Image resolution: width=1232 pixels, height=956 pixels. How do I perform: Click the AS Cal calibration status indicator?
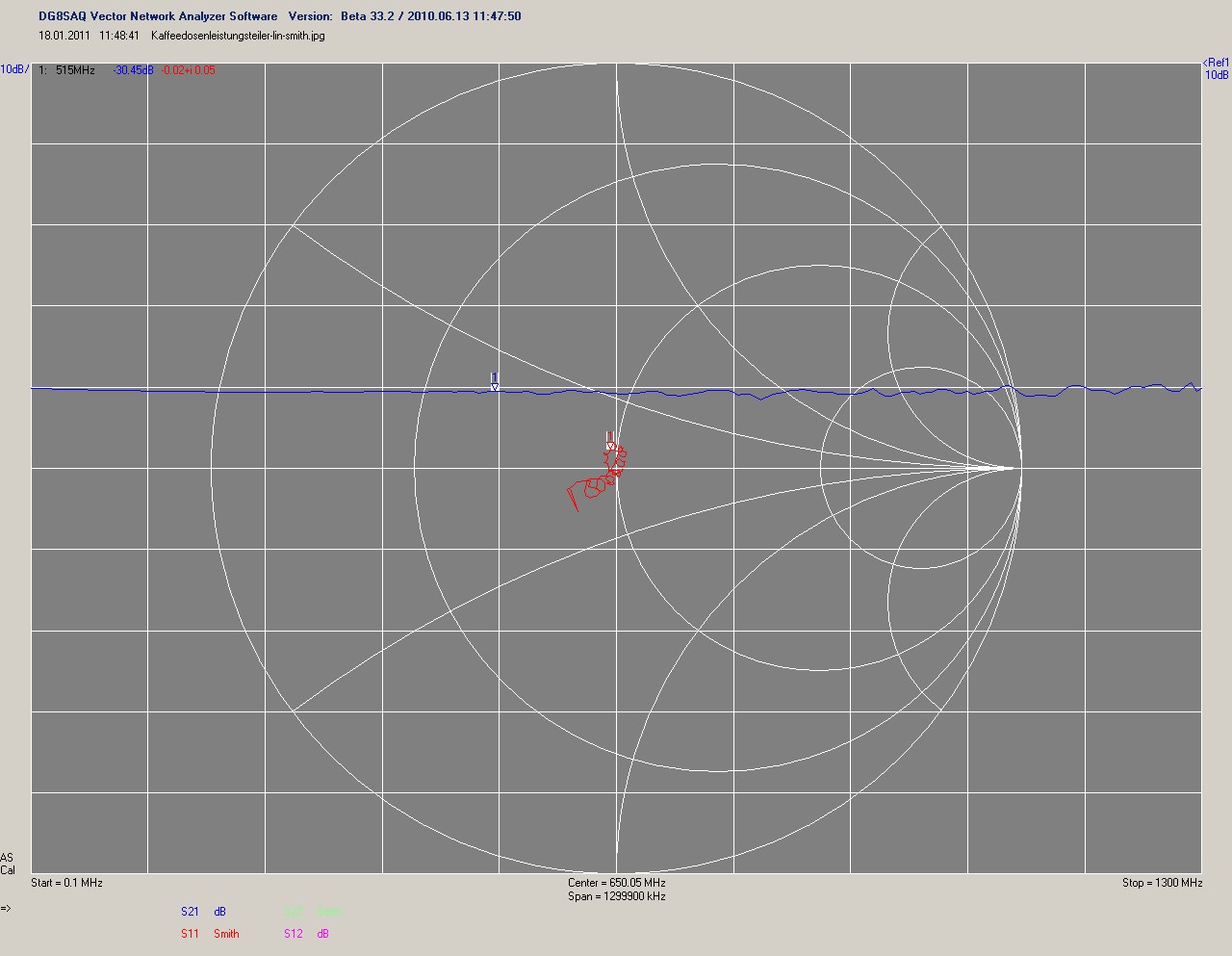(x=8, y=864)
